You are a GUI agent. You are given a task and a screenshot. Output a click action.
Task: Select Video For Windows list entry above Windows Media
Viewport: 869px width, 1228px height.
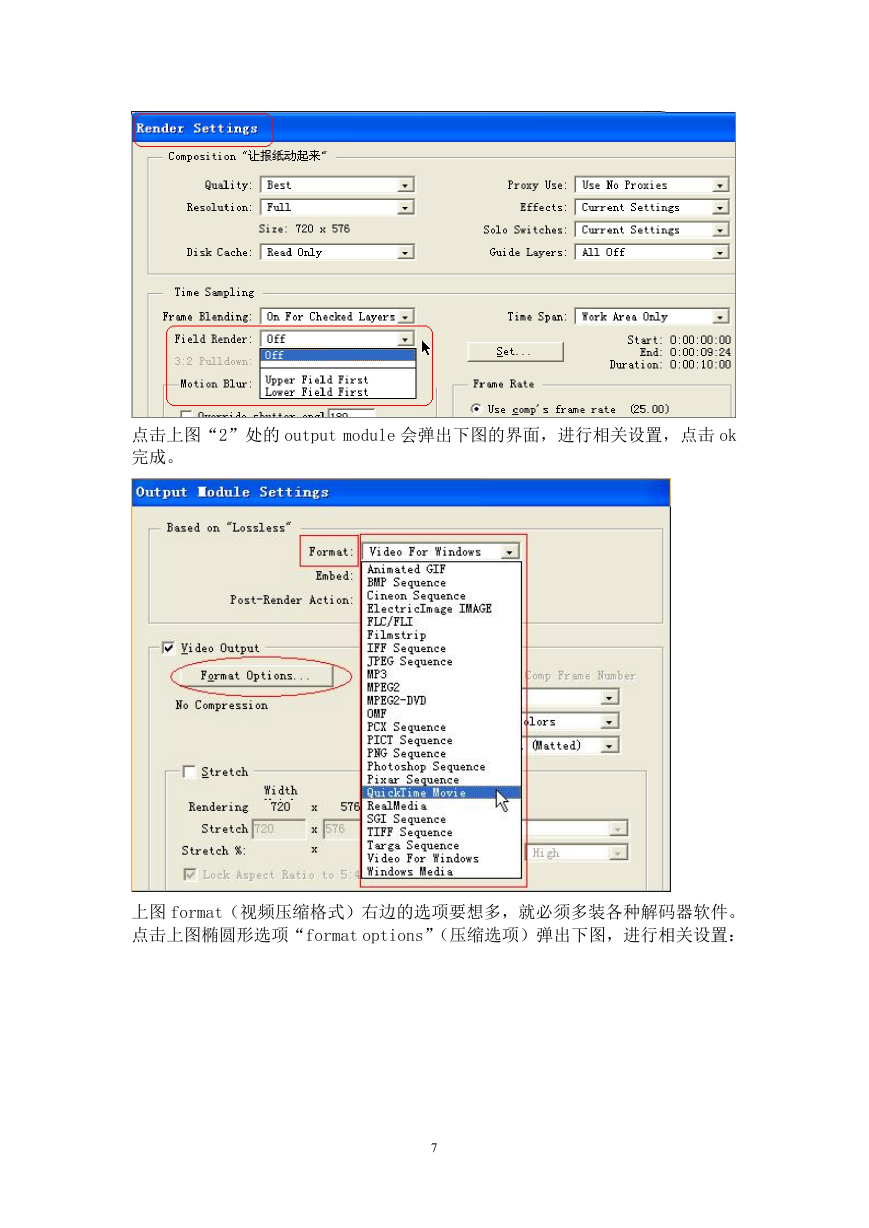(441, 858)
